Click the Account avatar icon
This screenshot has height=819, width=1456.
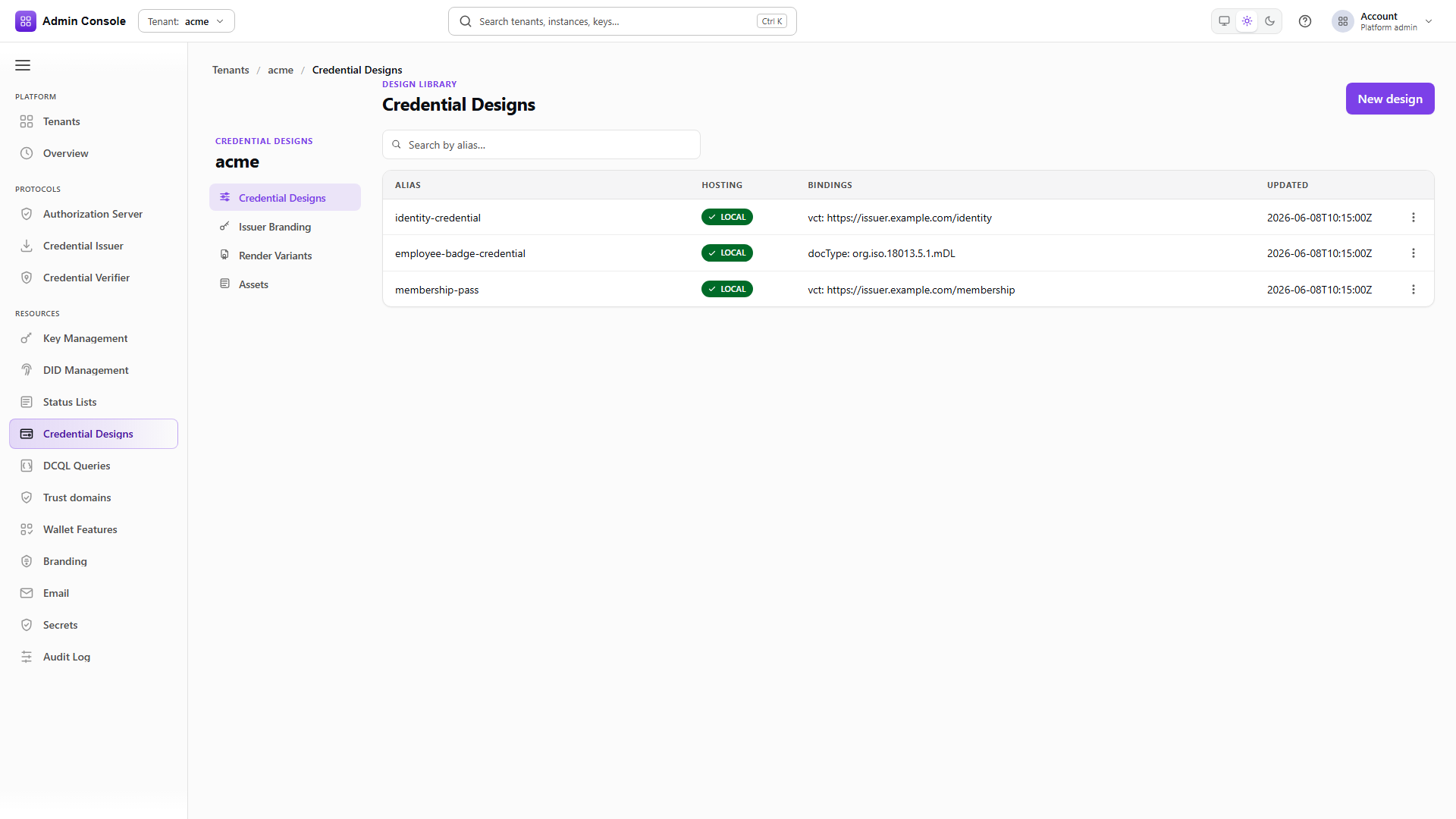coord(1343,21)
